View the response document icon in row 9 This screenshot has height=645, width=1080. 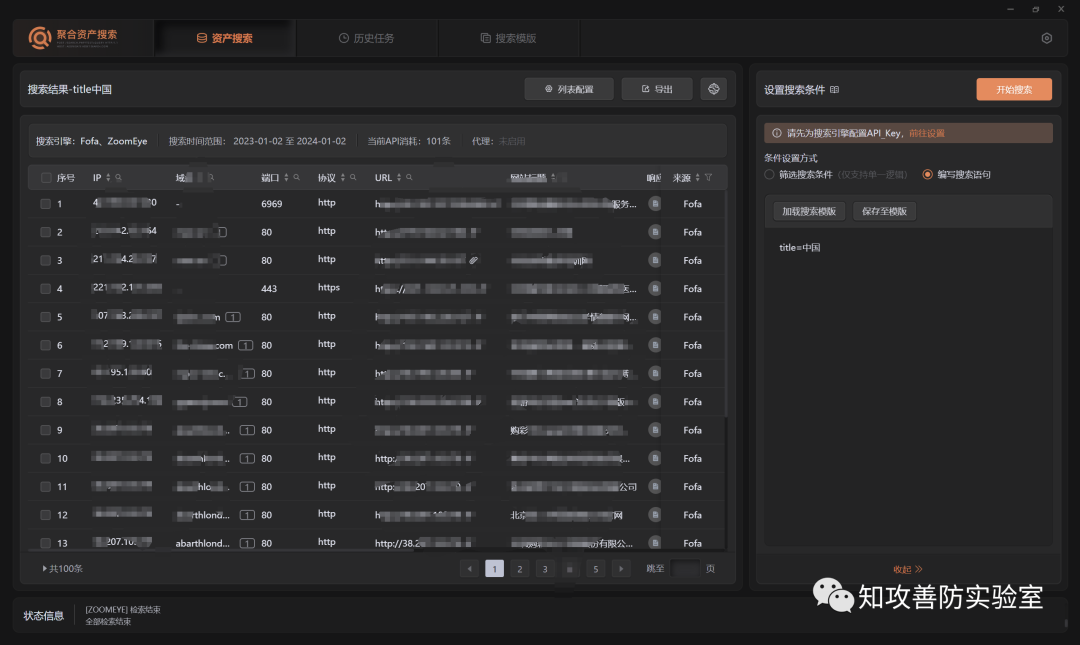click(655, 430)
